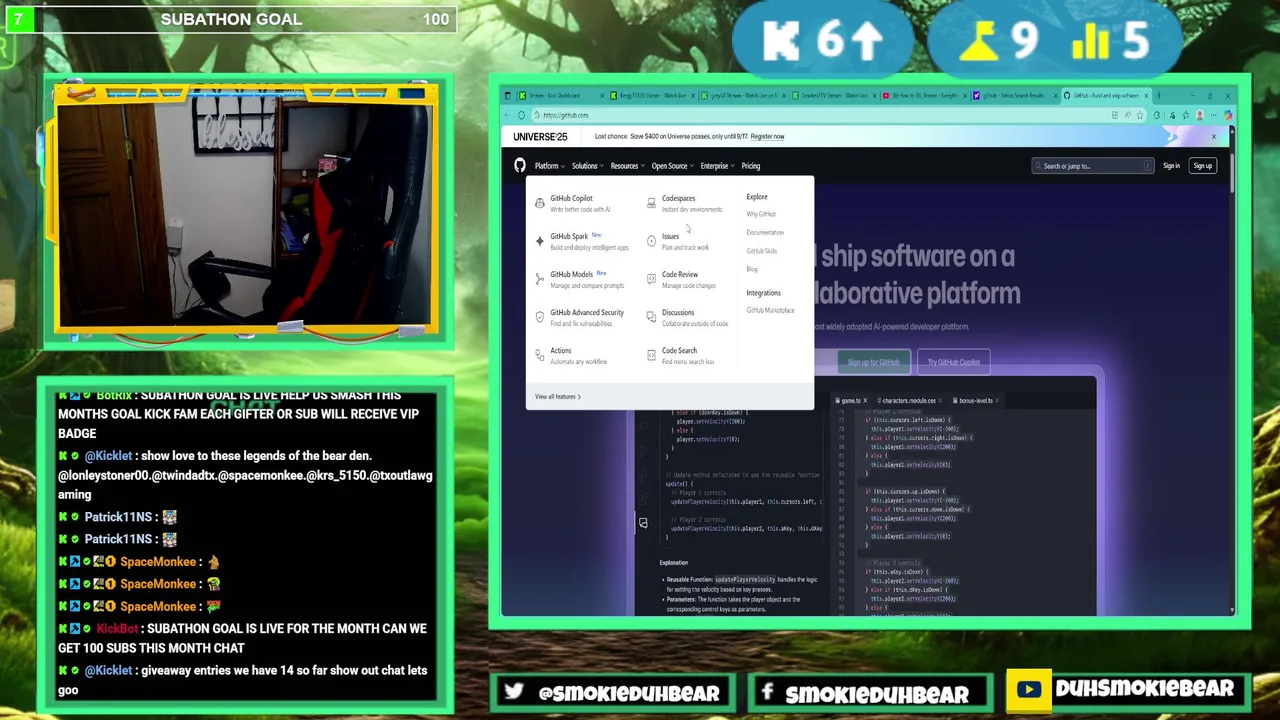Click the Discussions speech bubbles icon
Image resolution: width=1280 pixels, height=720 pixels.
(x=651, y=317)
